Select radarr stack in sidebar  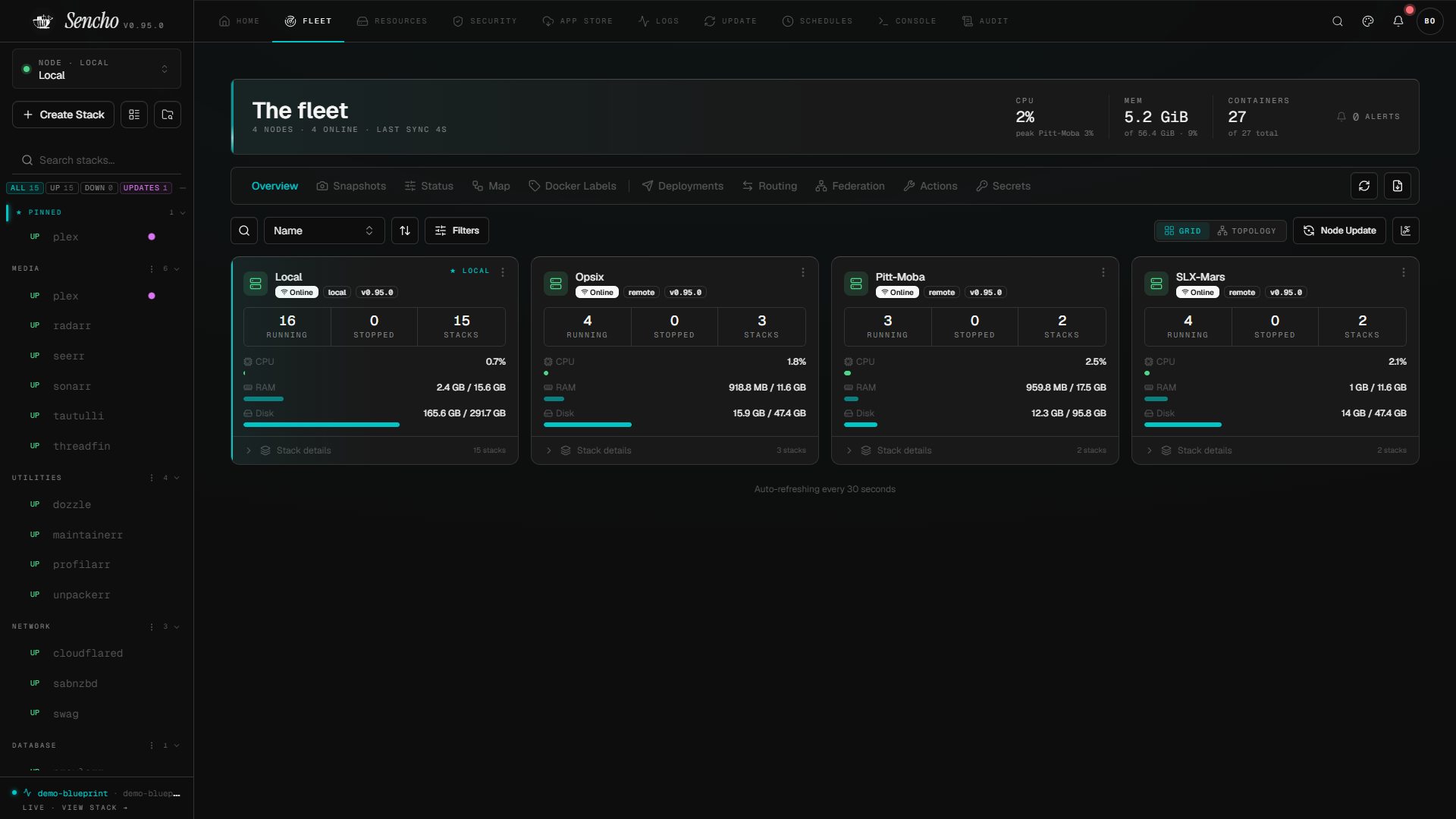pos(96,326)
